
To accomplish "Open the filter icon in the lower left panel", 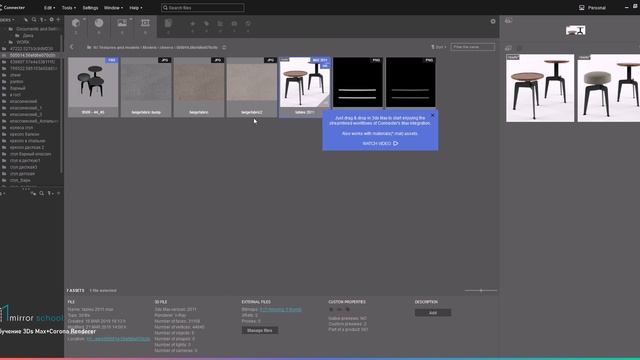I will tap(50, 193).
